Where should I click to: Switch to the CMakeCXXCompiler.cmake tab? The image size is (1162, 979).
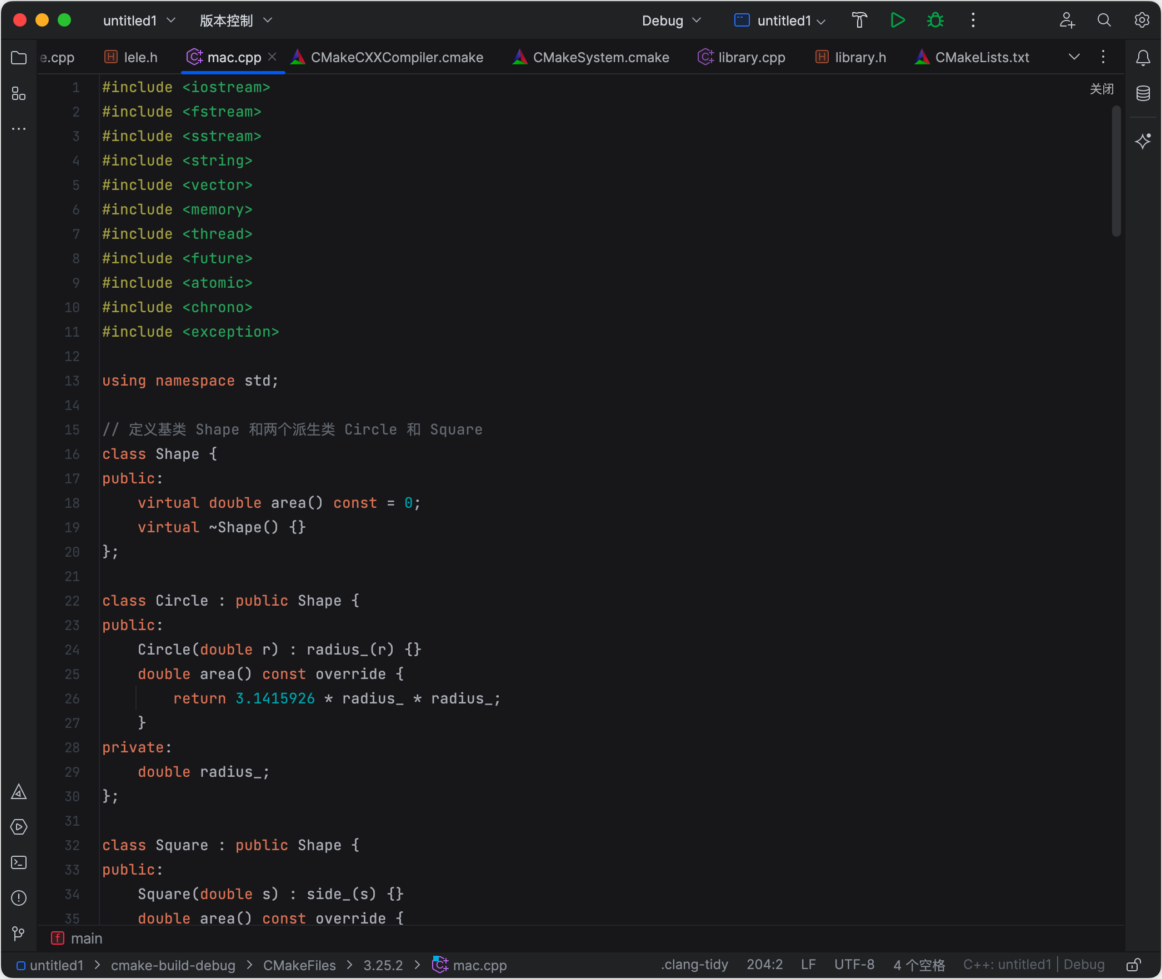(387, 57)
